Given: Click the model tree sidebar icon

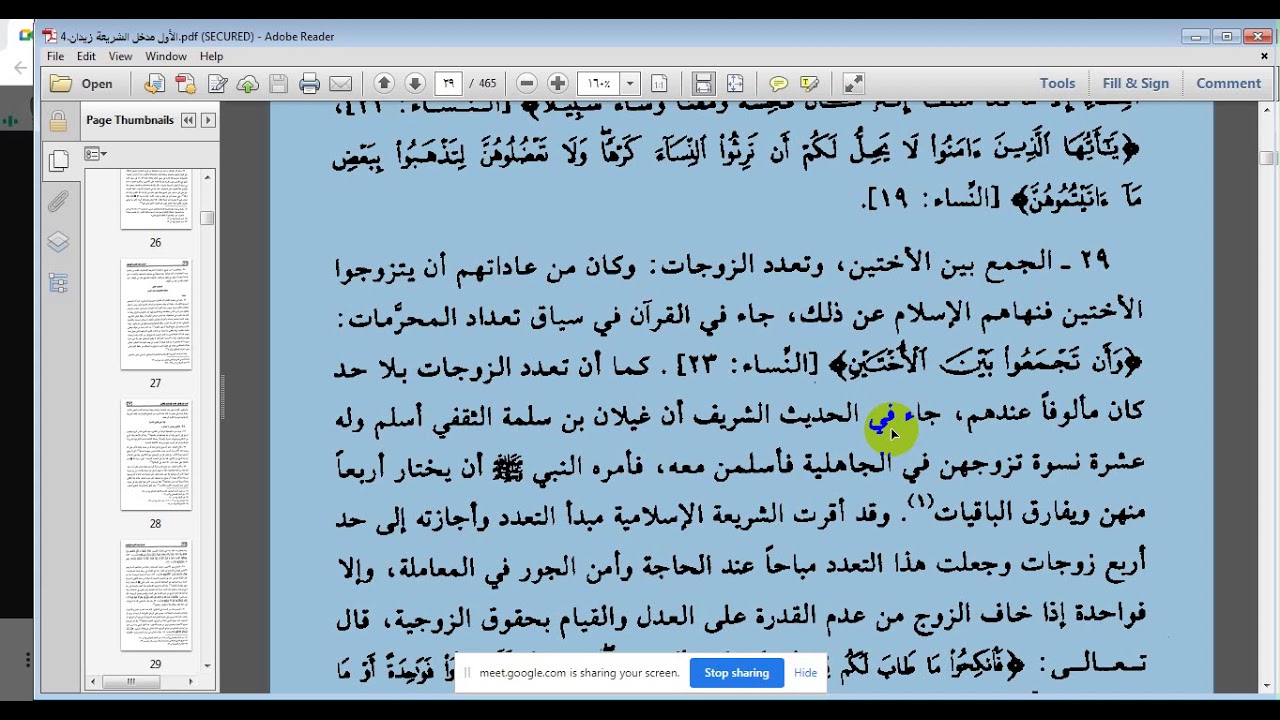Looking at the screenshot, I should coord(58,283).
